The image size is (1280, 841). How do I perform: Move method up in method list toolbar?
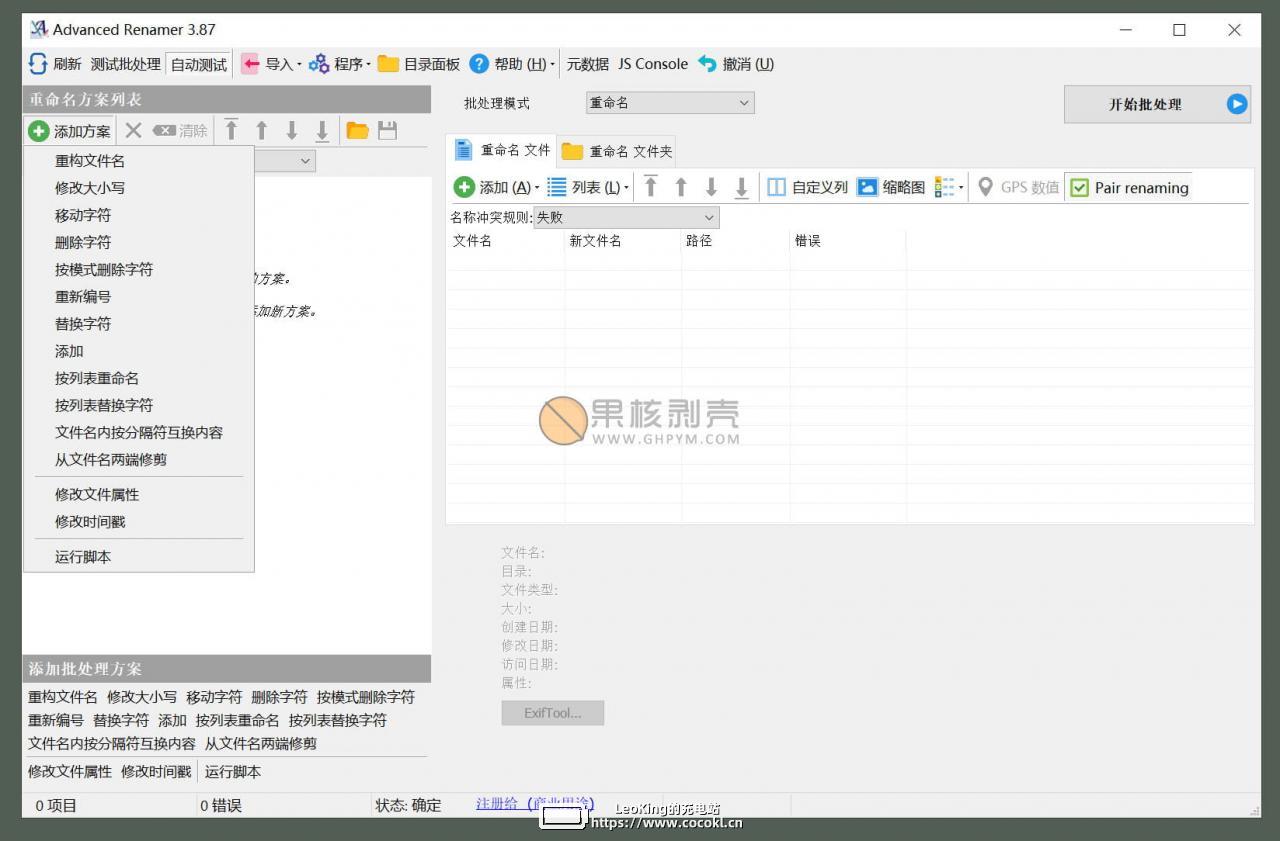[x=262, y=130]
